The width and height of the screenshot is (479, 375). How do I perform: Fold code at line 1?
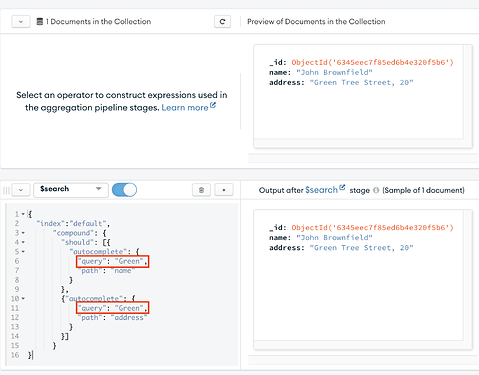click(23, 214)
